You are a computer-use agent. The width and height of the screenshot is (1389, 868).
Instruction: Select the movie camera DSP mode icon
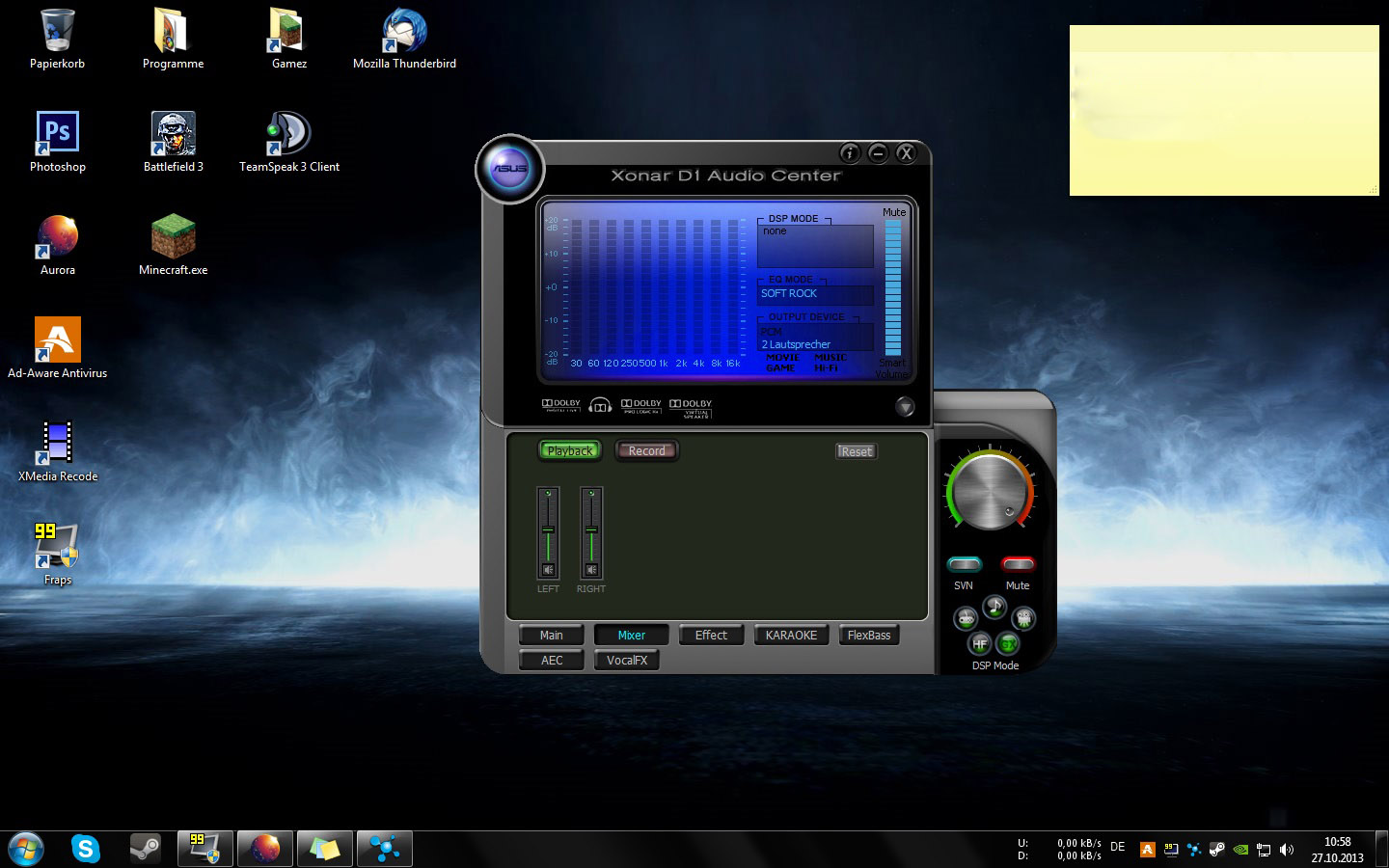[1023, 617]
